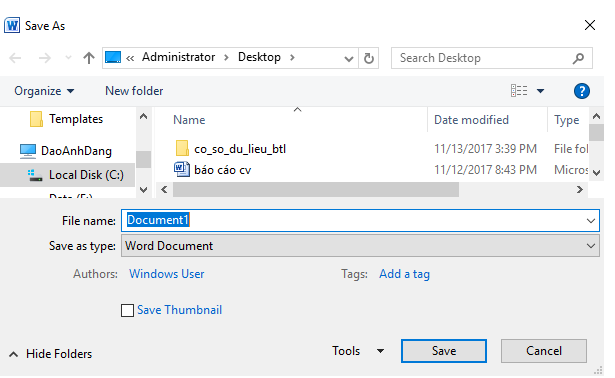The image size is (615, 378).
Task: Select Local Disk (C:) in sidebar
Action: point(86,175)
